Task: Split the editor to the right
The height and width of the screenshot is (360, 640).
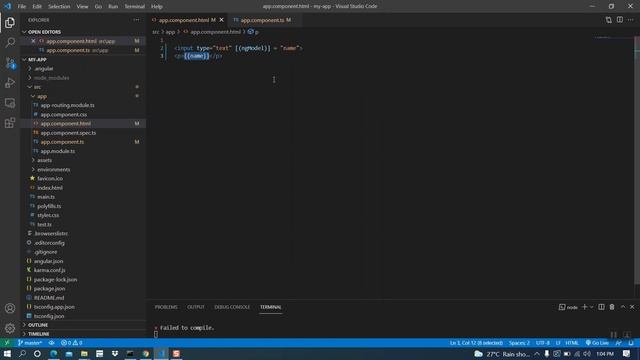Action: point(620,20)
